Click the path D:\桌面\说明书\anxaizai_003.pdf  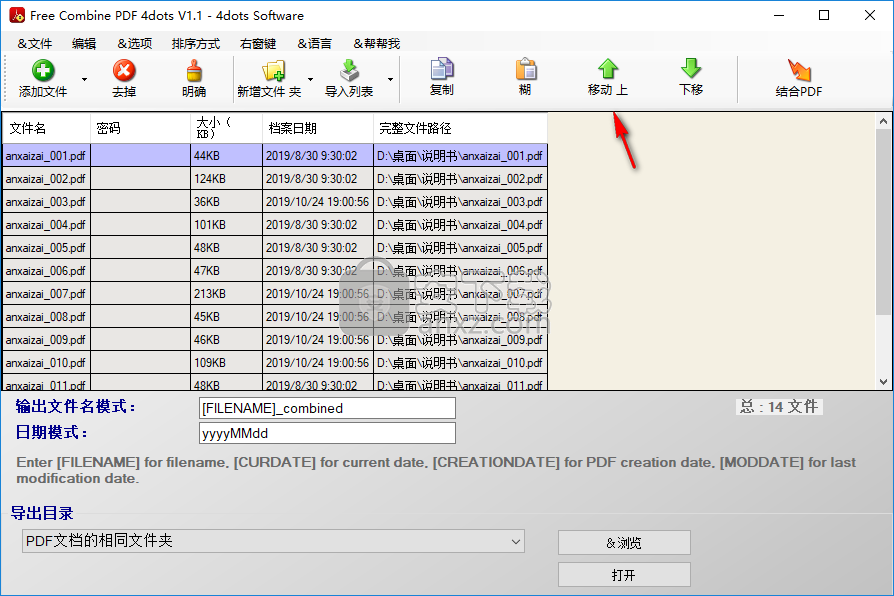pyautogui.click(x=460, y=202)
